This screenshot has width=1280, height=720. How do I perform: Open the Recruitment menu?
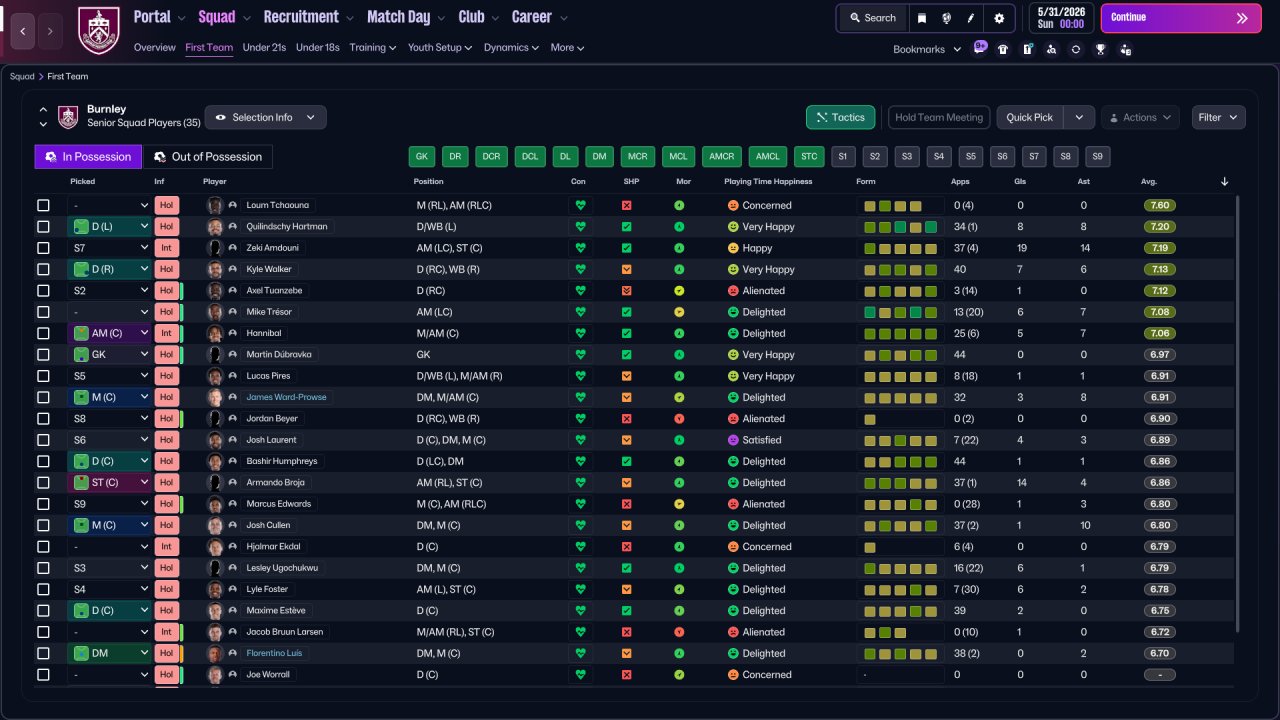tap(308, 17)
